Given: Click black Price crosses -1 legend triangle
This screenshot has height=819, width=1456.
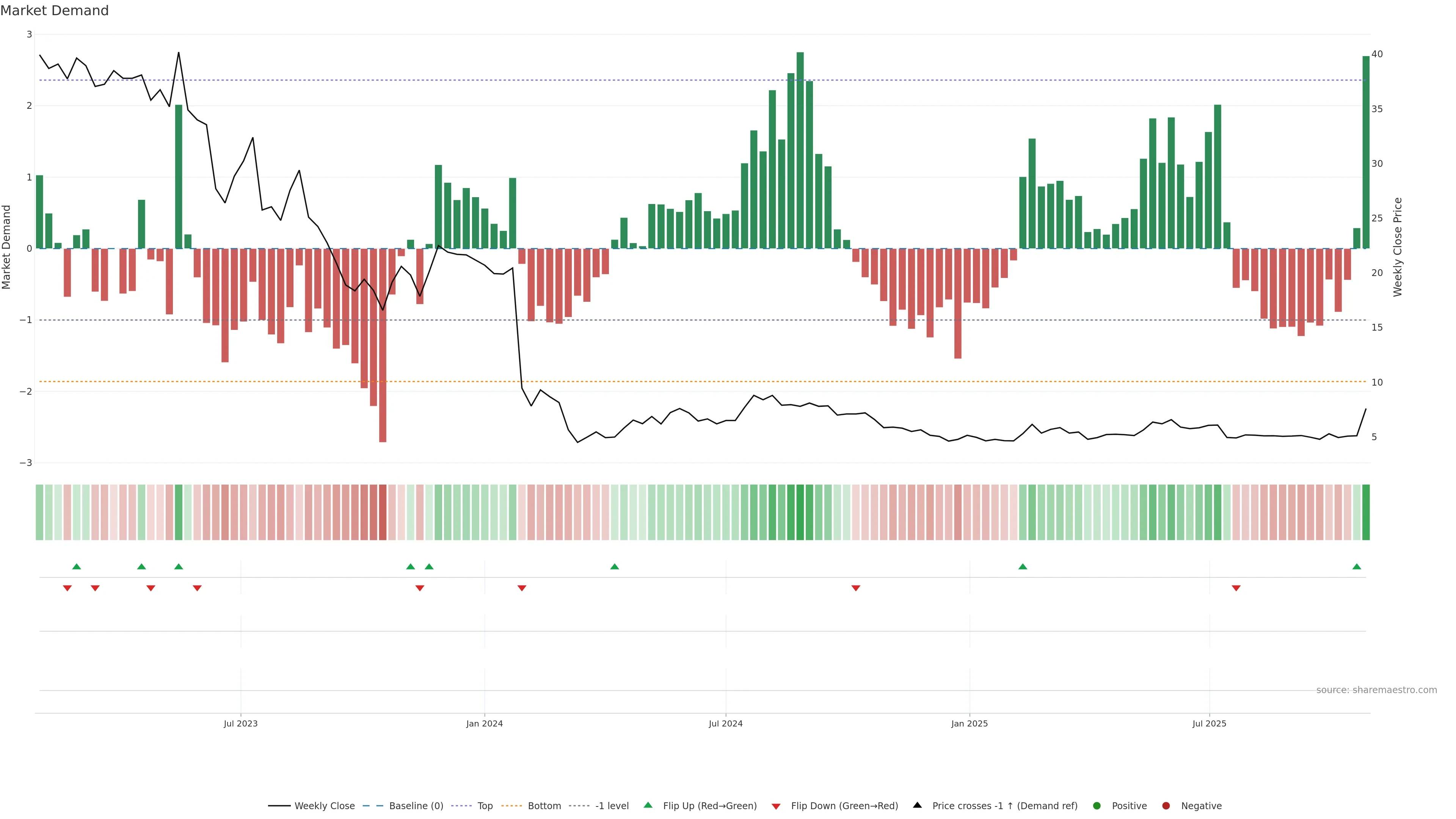Looking at the screenshot, I should [917, 805].
